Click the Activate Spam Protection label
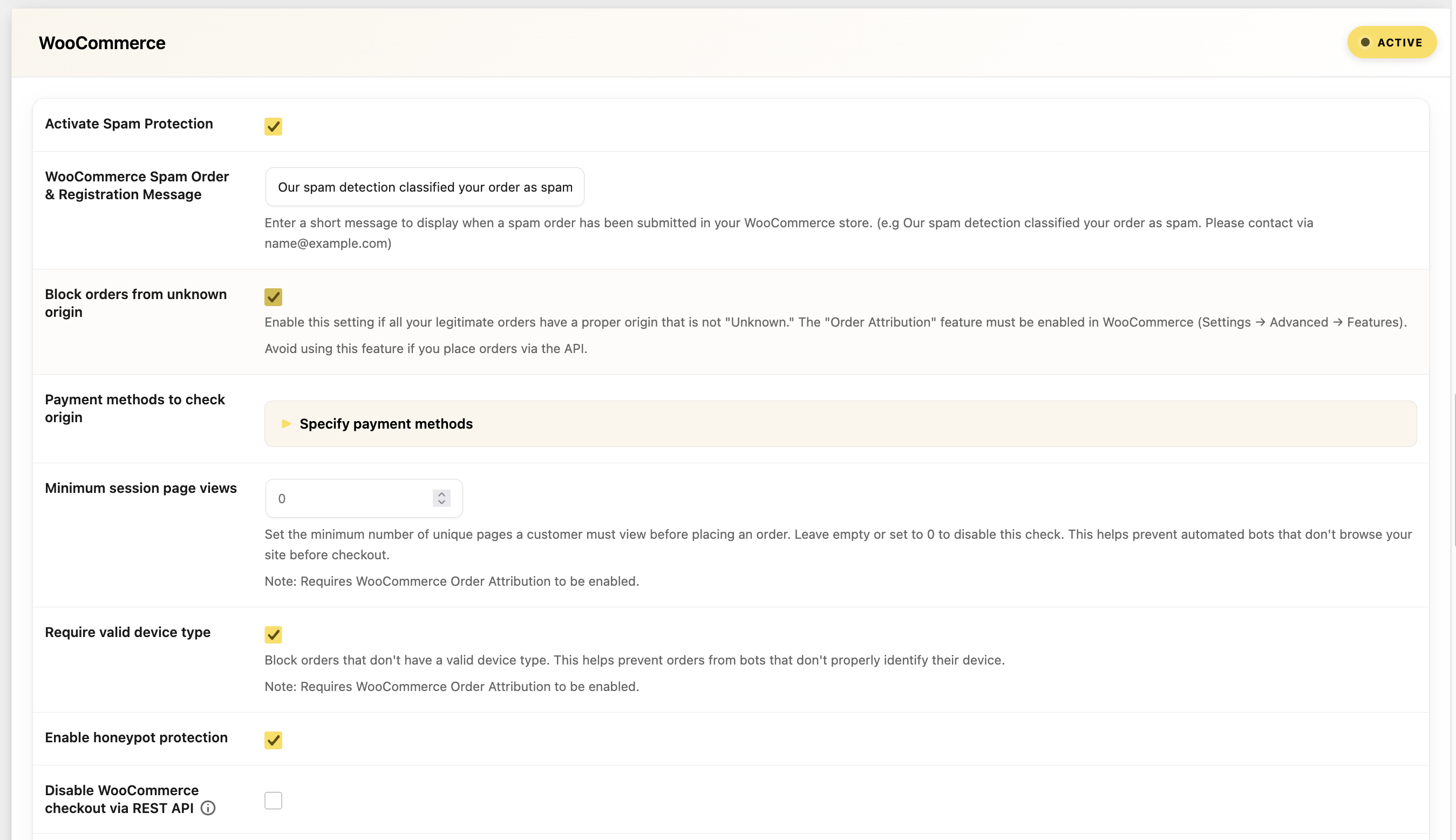 click(129, 124)
